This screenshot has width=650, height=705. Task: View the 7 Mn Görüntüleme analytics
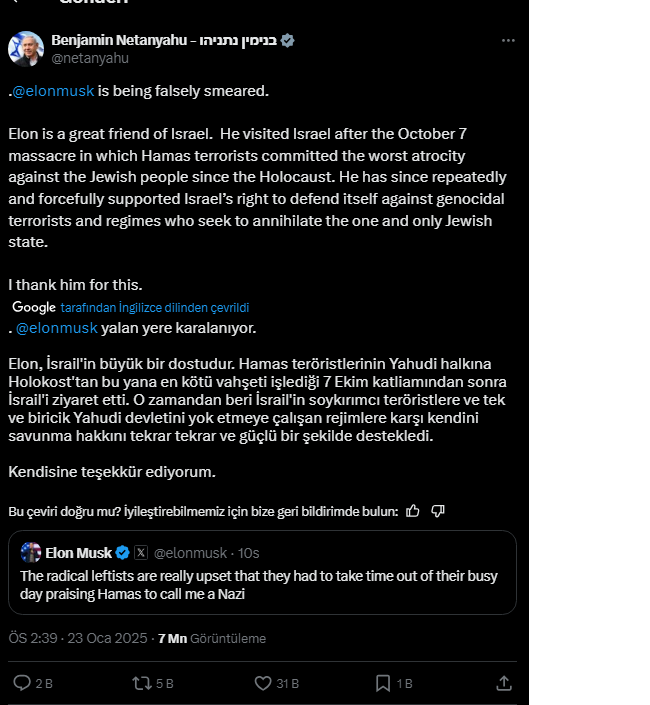pos(212,638)
